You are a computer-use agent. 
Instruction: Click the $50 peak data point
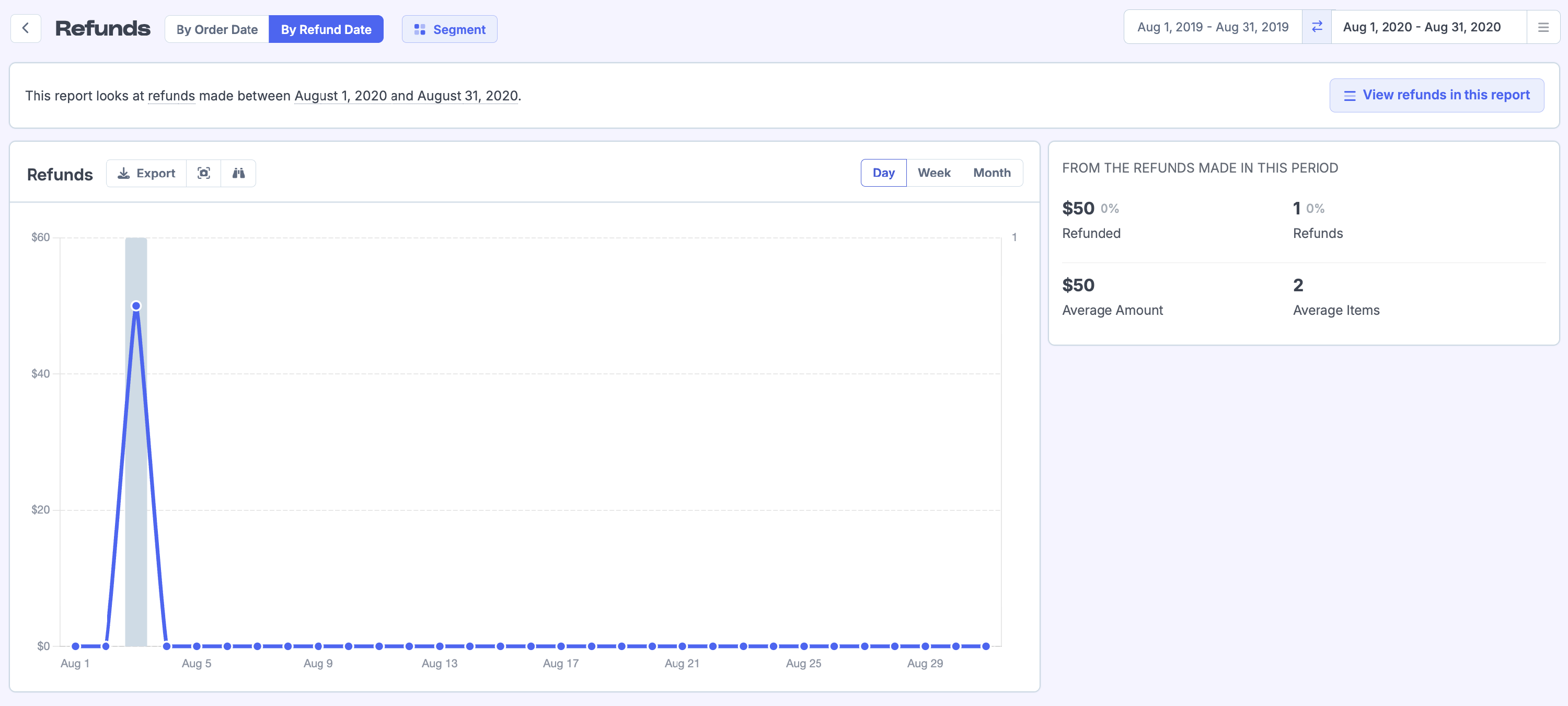click(136, 306)
